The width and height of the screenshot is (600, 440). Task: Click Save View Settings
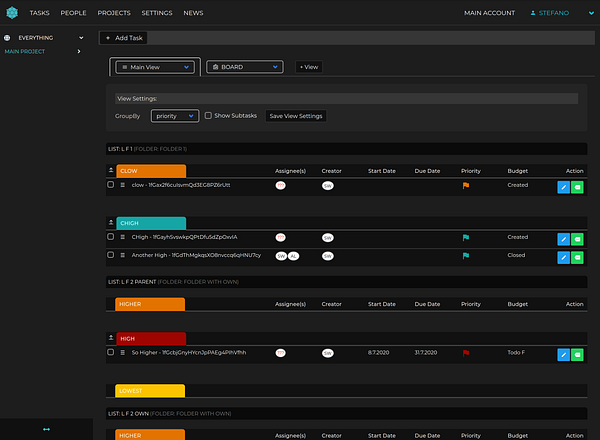[296, 116]
